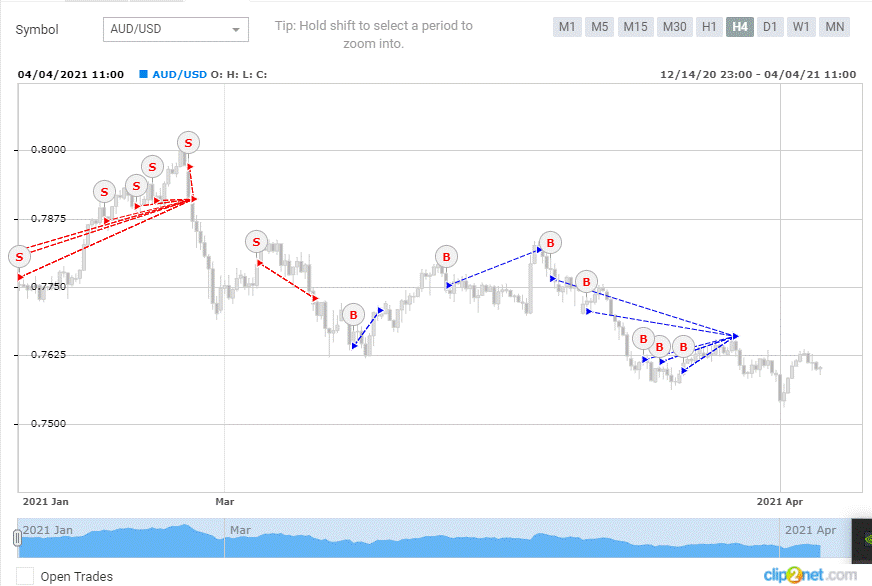Select the M1 timeframe
This screenshot has height=586, width=872.
[x=567, y=27]
